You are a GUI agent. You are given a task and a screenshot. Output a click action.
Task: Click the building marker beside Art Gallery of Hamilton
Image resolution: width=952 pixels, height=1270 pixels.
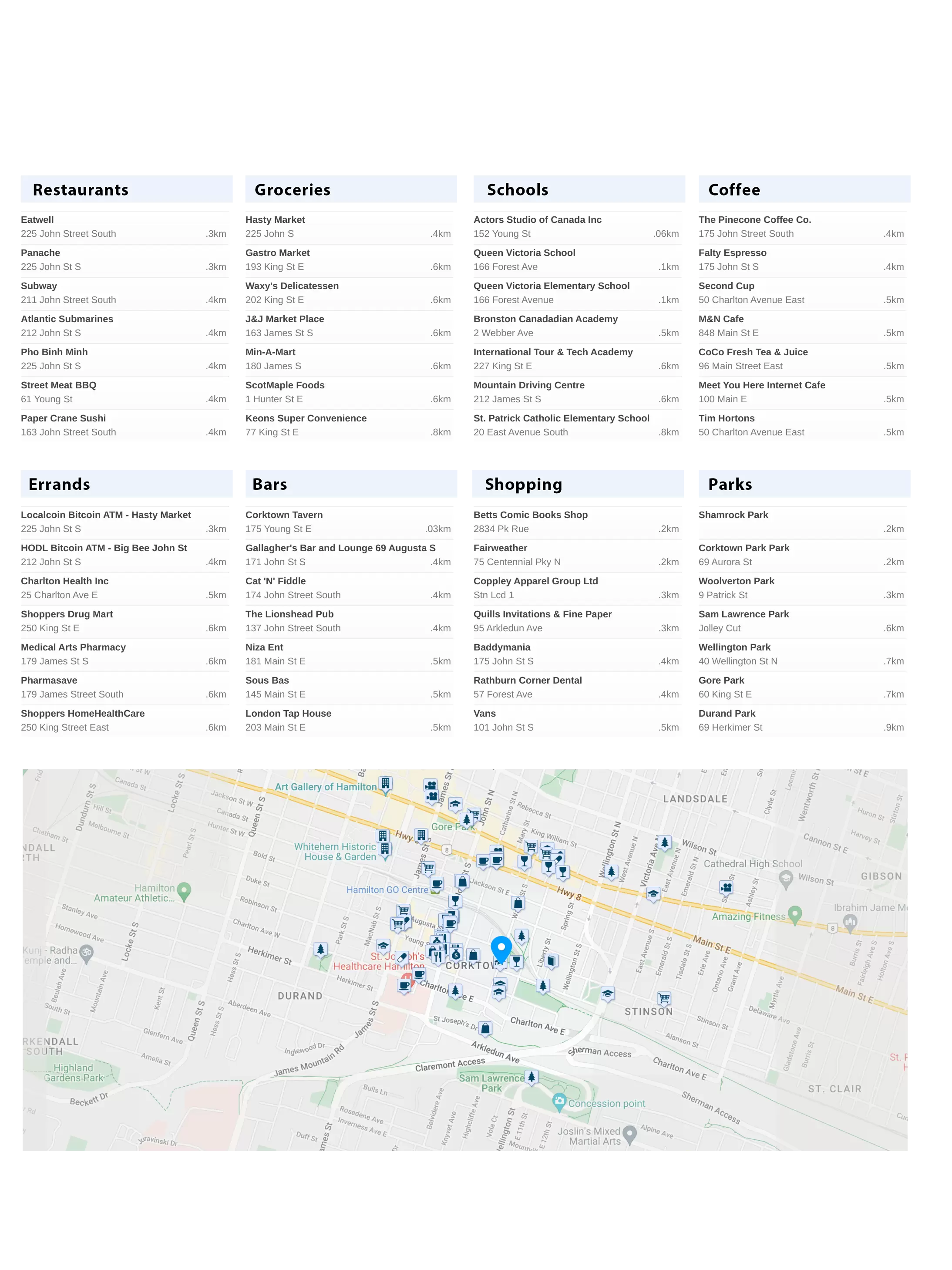click(386, 783)
